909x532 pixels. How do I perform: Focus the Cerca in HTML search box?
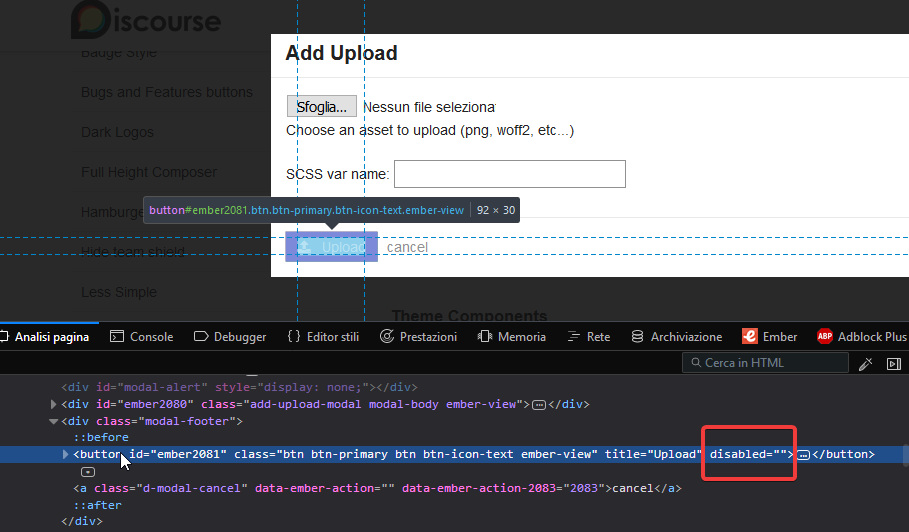click(x=765, y=363)
